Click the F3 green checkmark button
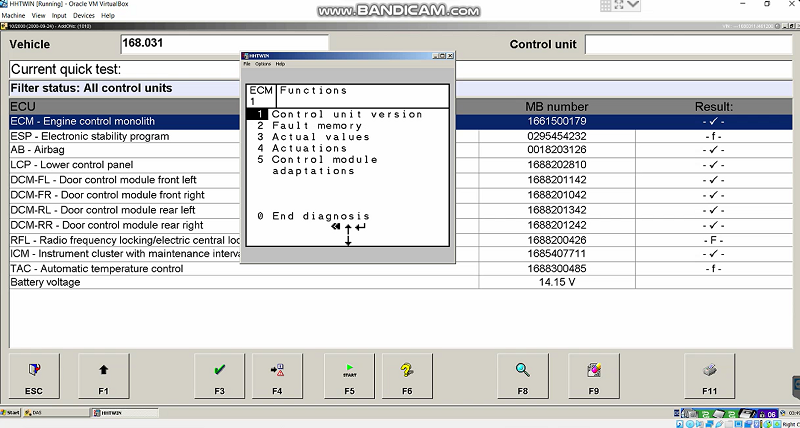 point(219,376)
